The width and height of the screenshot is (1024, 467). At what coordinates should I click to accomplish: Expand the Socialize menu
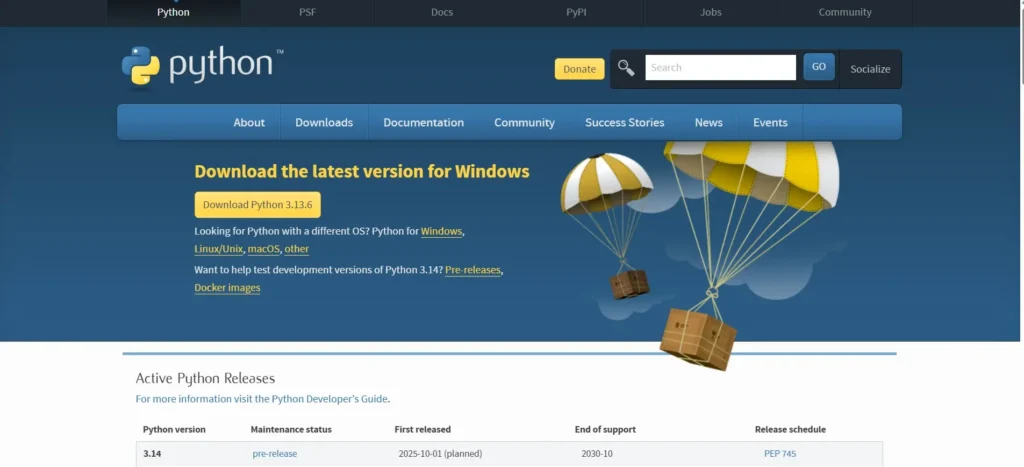[871, 69]
